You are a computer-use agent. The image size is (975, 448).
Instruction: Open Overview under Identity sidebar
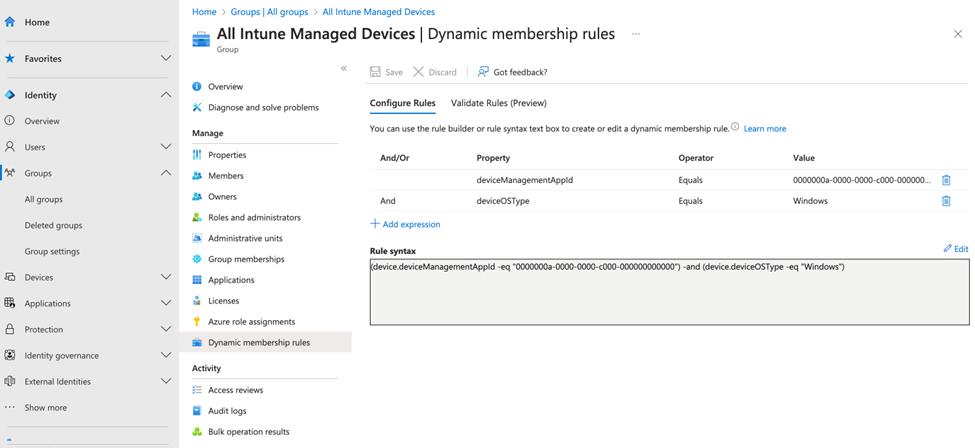(42, 121)
